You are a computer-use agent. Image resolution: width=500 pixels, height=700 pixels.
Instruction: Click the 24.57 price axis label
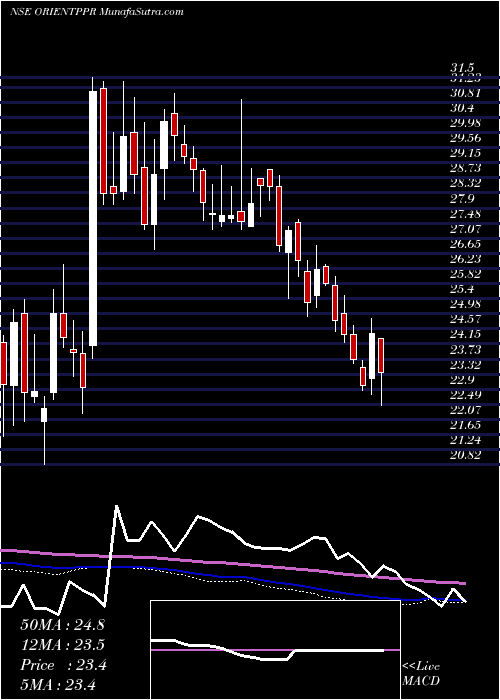[465, 320]
